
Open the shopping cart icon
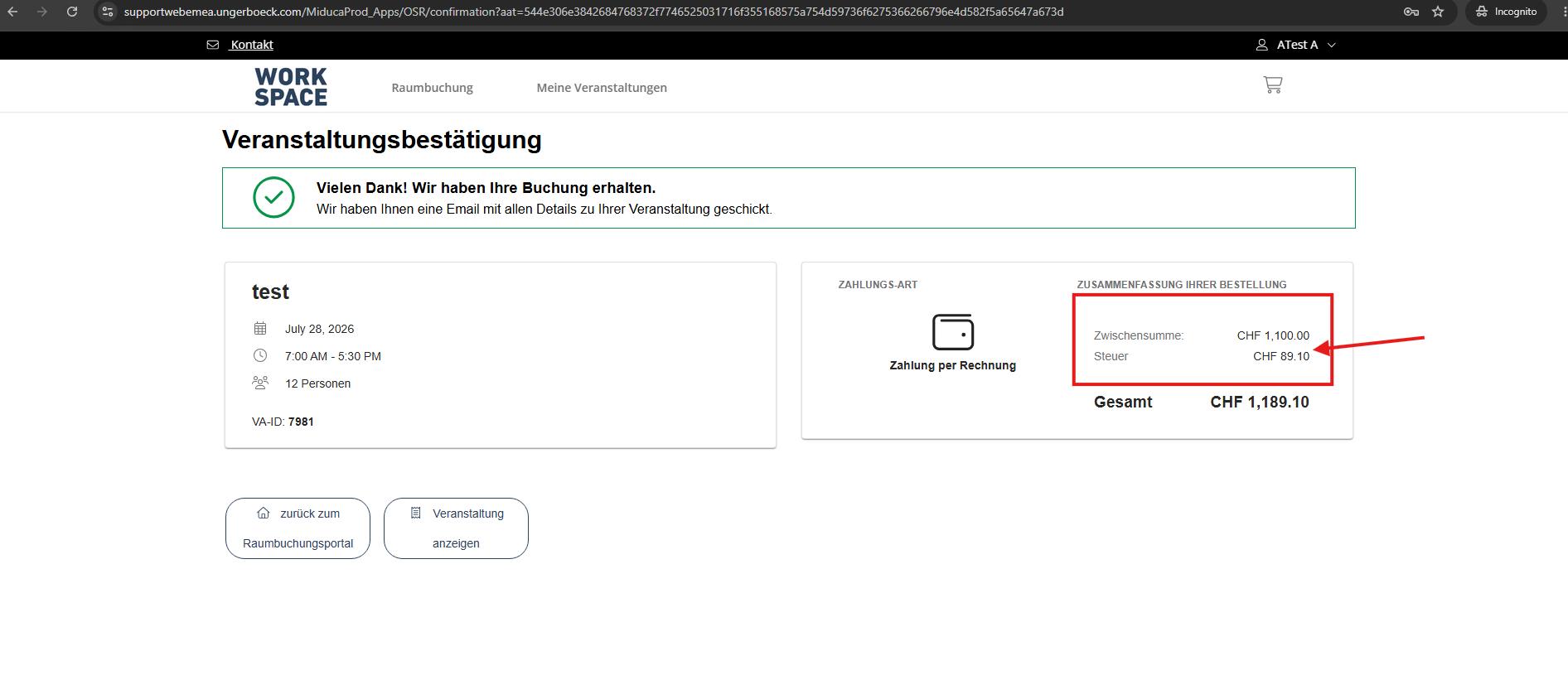1273,84
